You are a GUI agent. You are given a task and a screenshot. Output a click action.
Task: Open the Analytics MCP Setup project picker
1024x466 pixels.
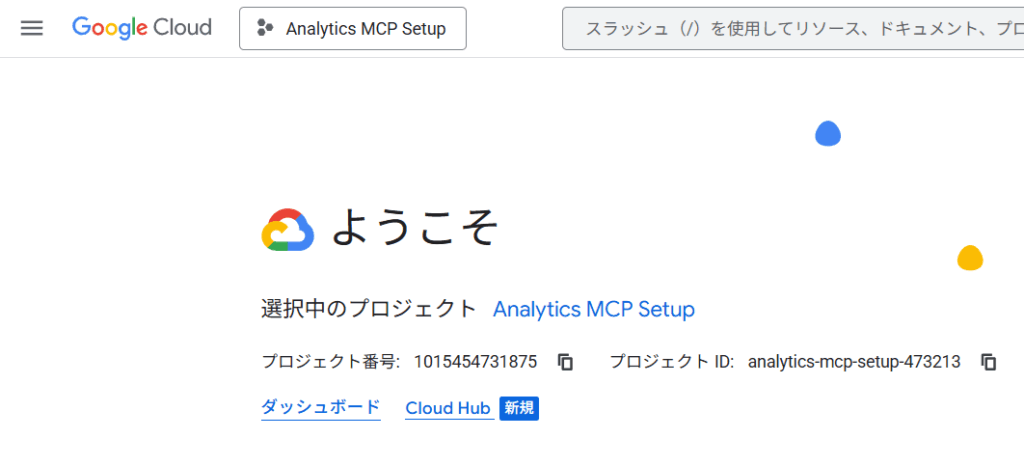[352, 29]
